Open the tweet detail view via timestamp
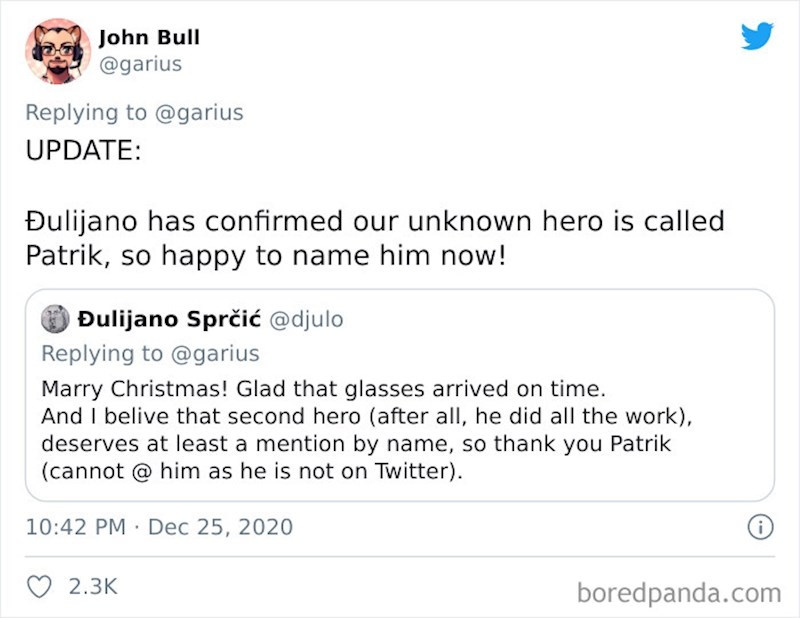Image resolution: width=800 pixels, height=618 pixels. pos(158,526)
